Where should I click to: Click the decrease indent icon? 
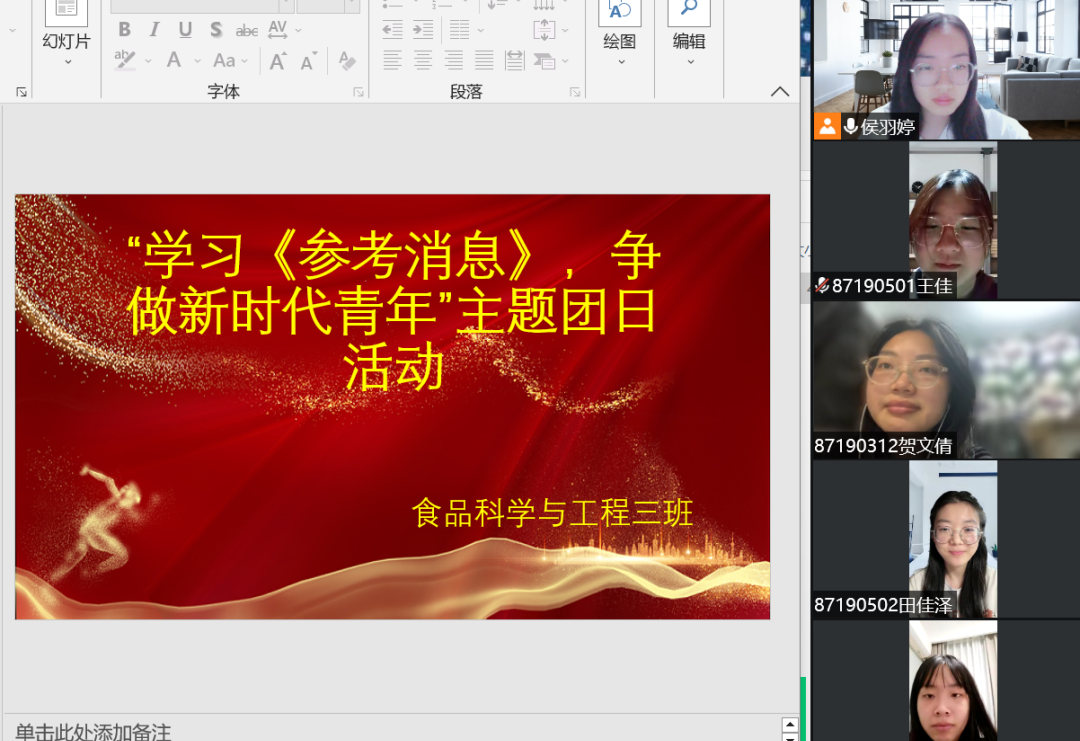coord(393,29)
